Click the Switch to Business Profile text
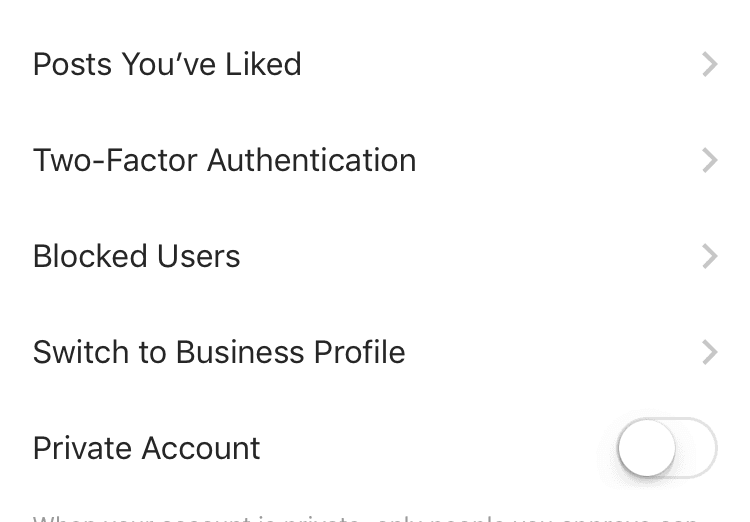Screen dimensions: 750x522 click(x=219, y=353)
